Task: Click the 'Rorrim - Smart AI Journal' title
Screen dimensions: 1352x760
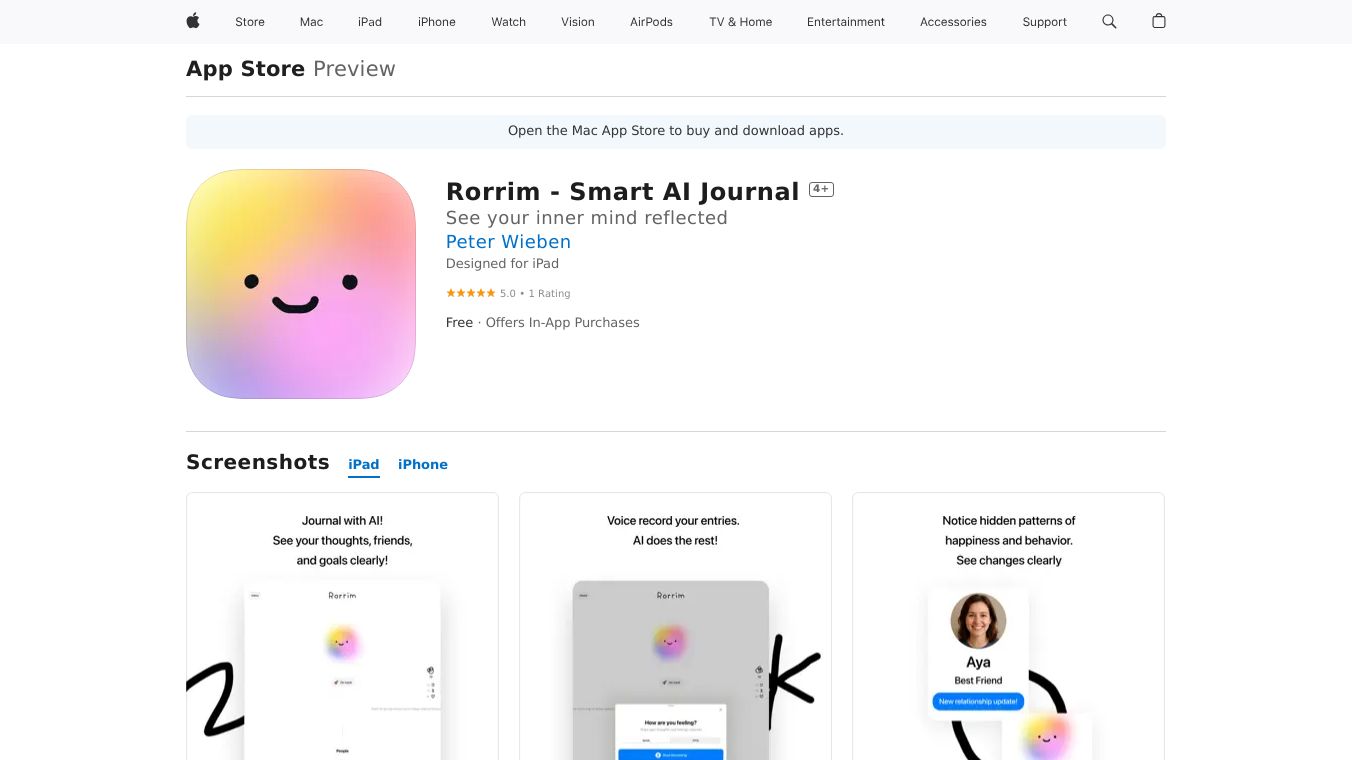Action: (622, 192)
